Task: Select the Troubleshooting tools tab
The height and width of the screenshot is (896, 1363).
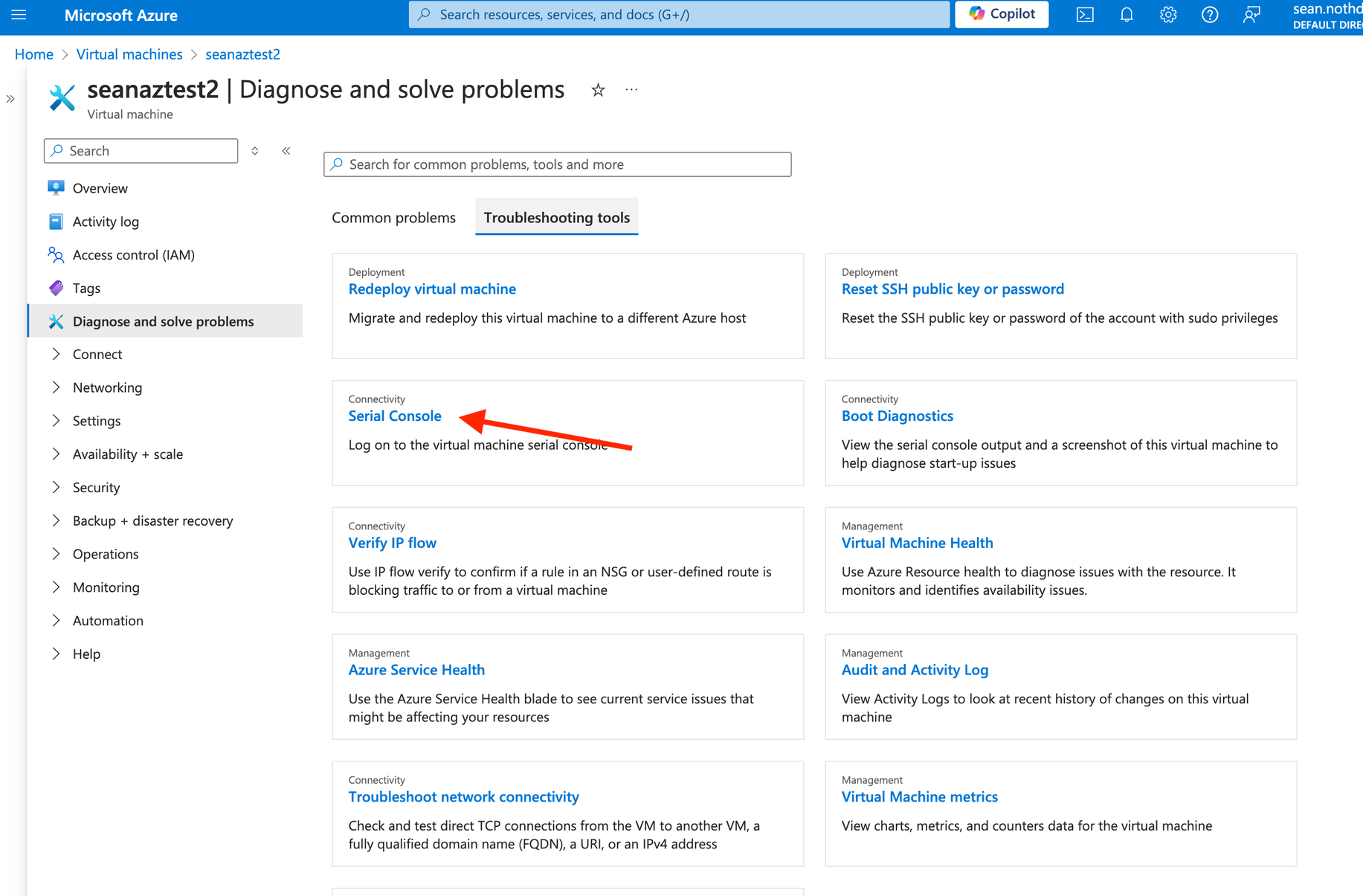Action: click(557, 218)
